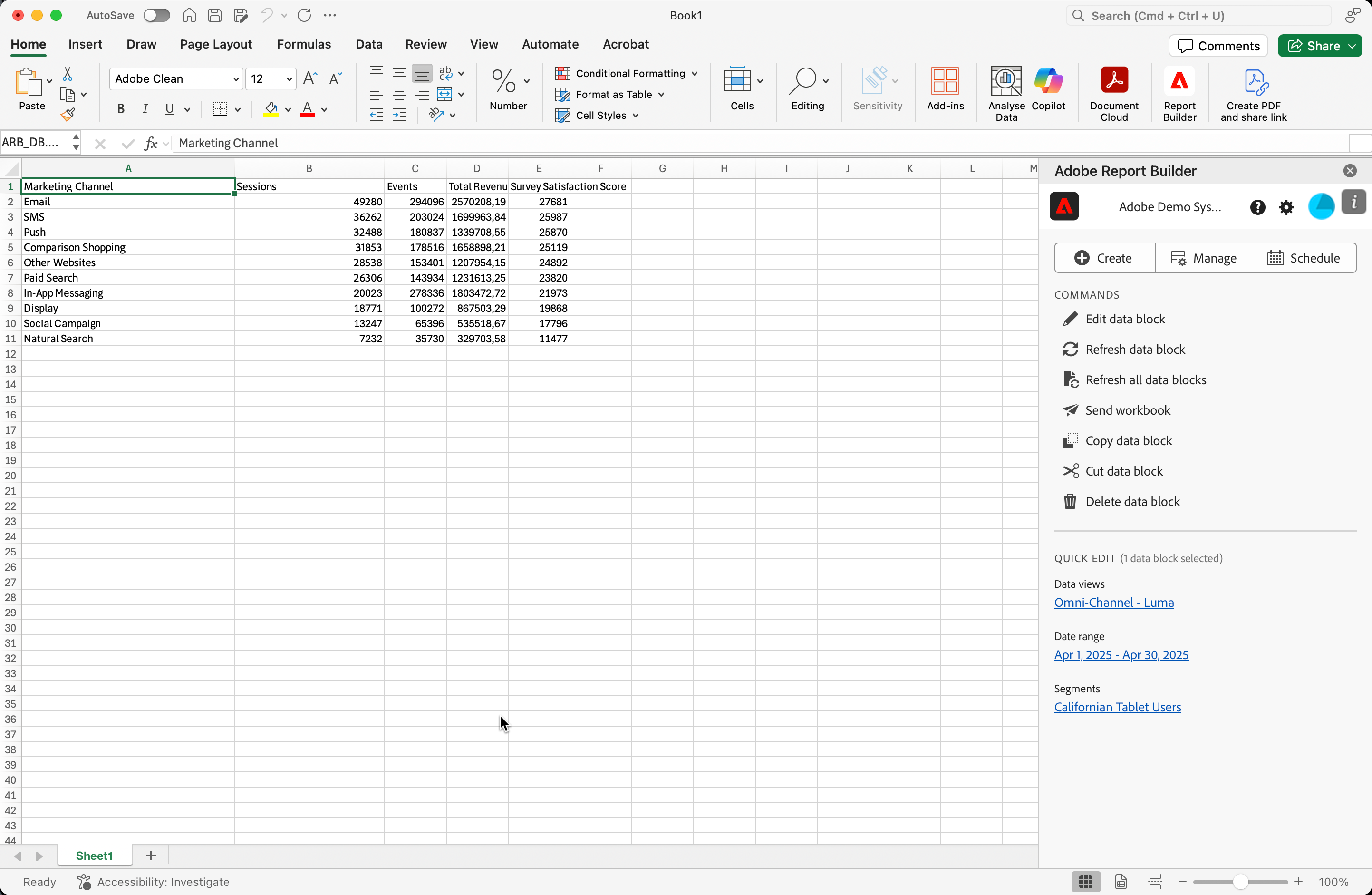Image resolution: width=1372 pixels, height=895 pixels.
Task: Click the Format Painter brush icon
Action: [x=68, y=115]
